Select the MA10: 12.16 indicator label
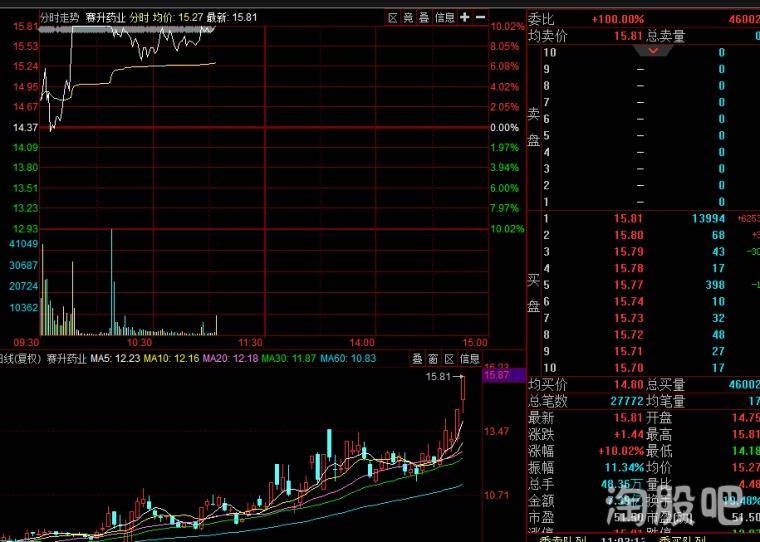The width and height of the screenshot is (760, 542). click(172, 359)
